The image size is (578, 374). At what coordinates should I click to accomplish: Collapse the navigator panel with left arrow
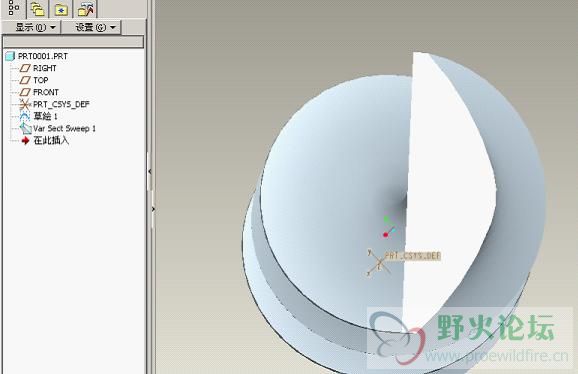pos(150,171)
